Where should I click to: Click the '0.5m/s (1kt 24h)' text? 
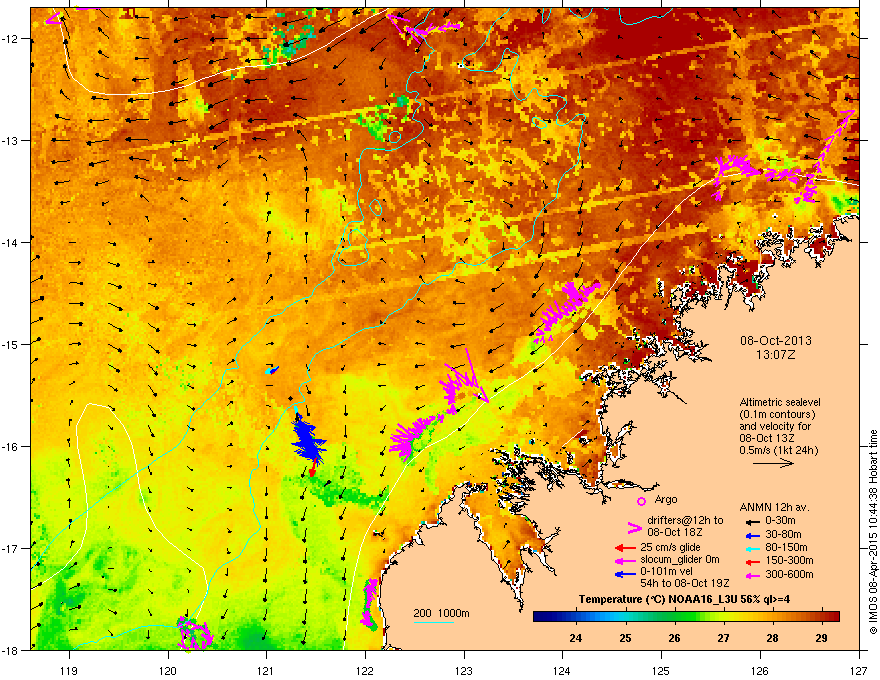(779, 450)
